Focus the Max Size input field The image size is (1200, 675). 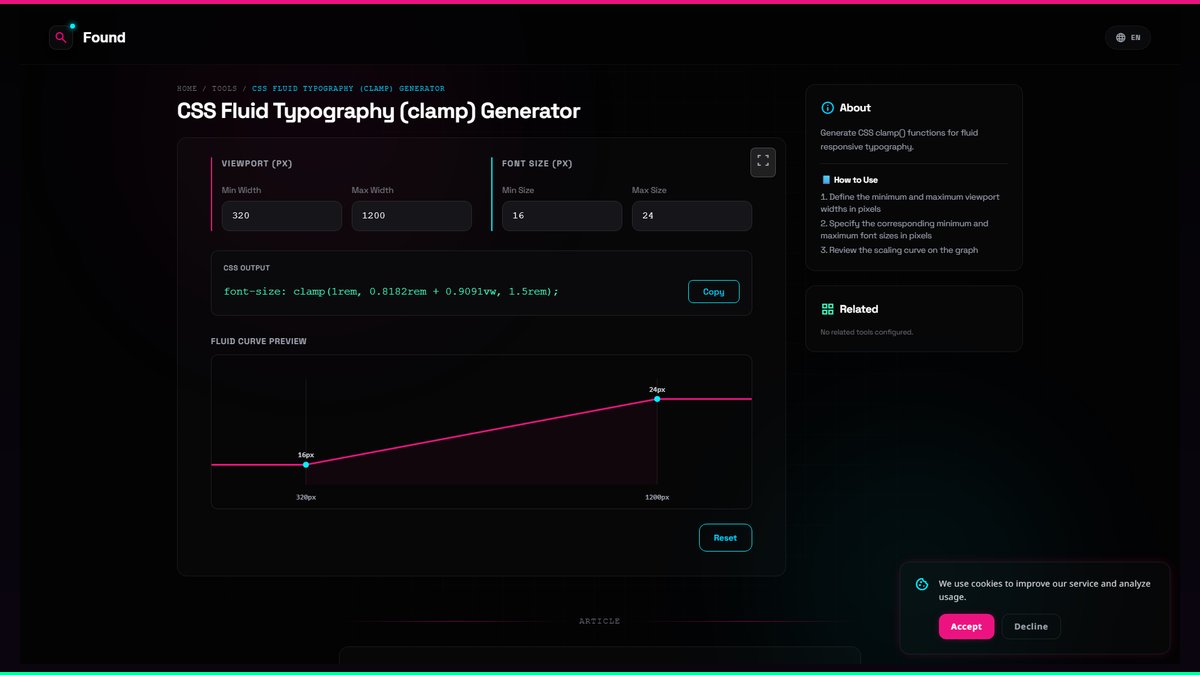(x=692, y=216)
